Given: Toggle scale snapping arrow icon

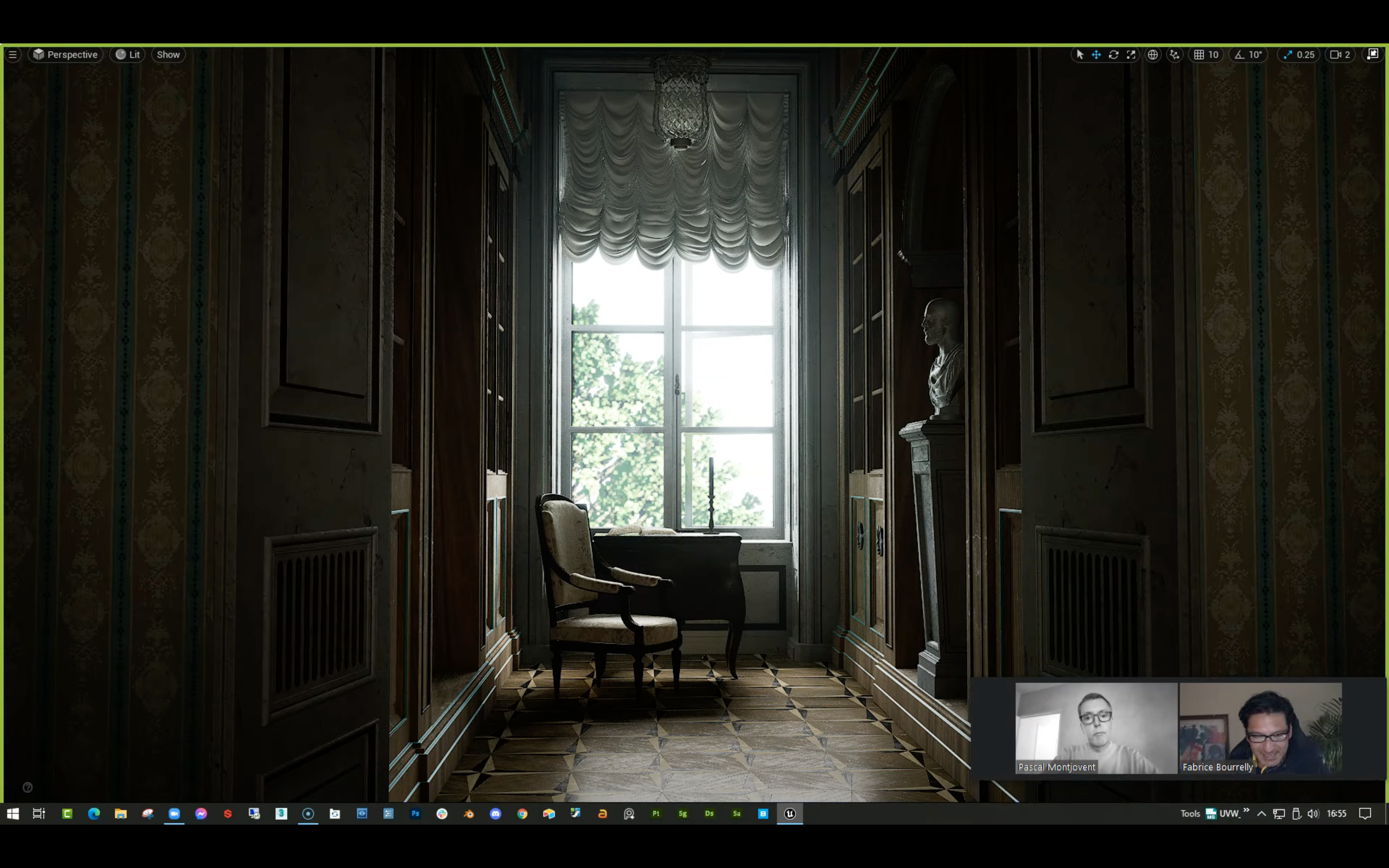Looking at the screenshot, I should (x=1287, y=54).
